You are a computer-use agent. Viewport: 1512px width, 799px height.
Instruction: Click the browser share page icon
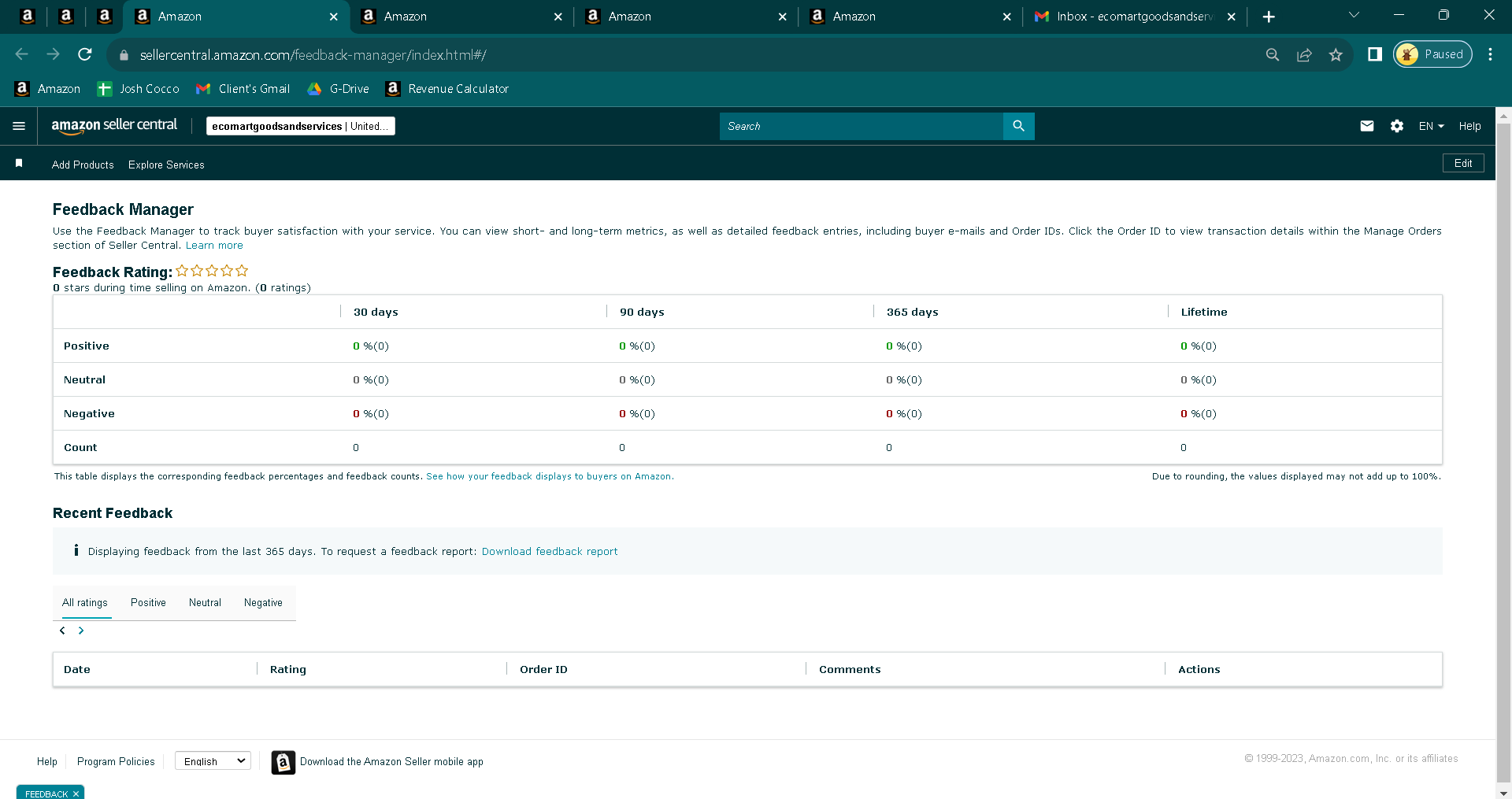click(1304, 54)
